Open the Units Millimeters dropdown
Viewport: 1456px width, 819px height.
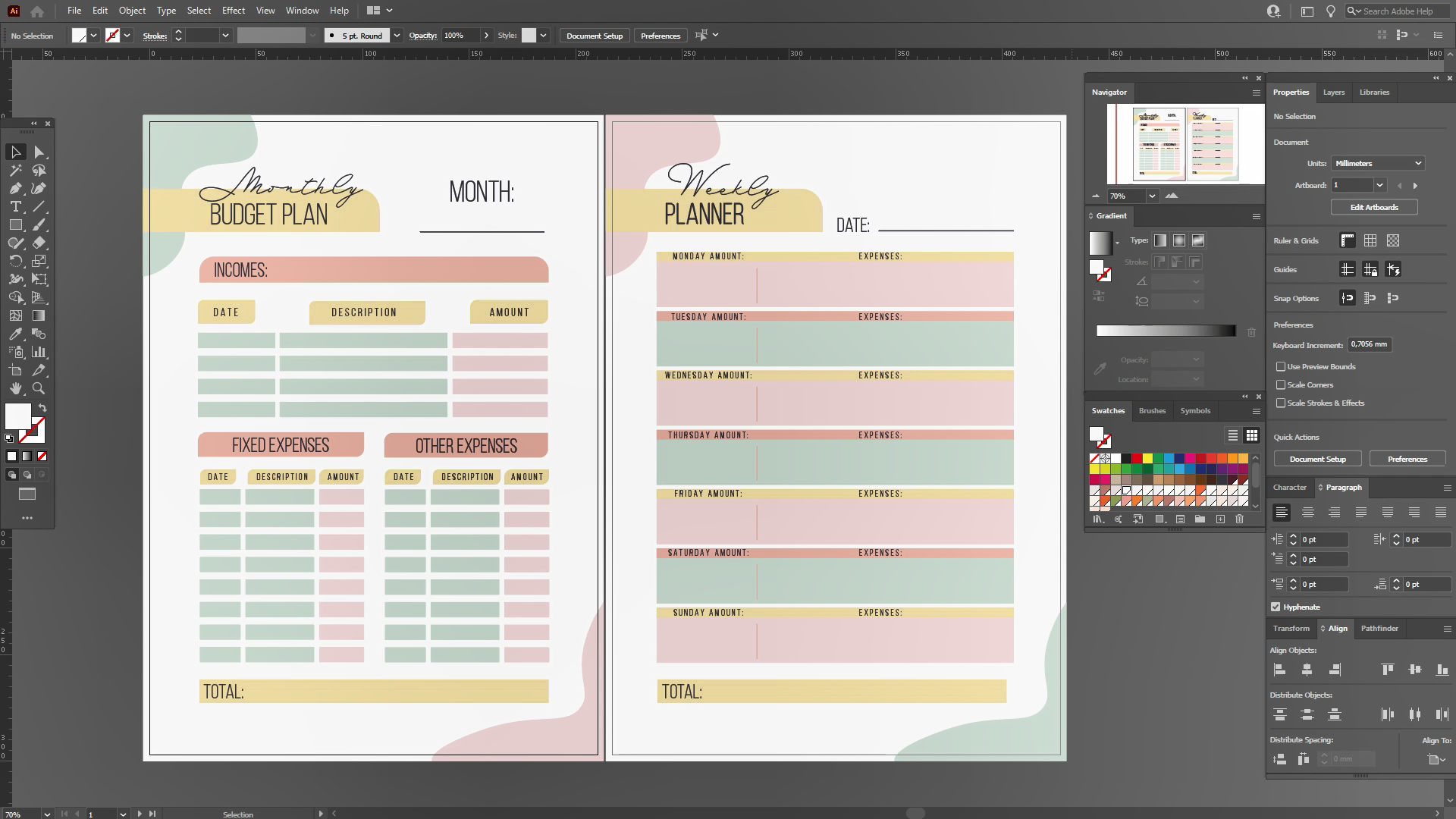pyautogui.click(x=1377, y=163)
